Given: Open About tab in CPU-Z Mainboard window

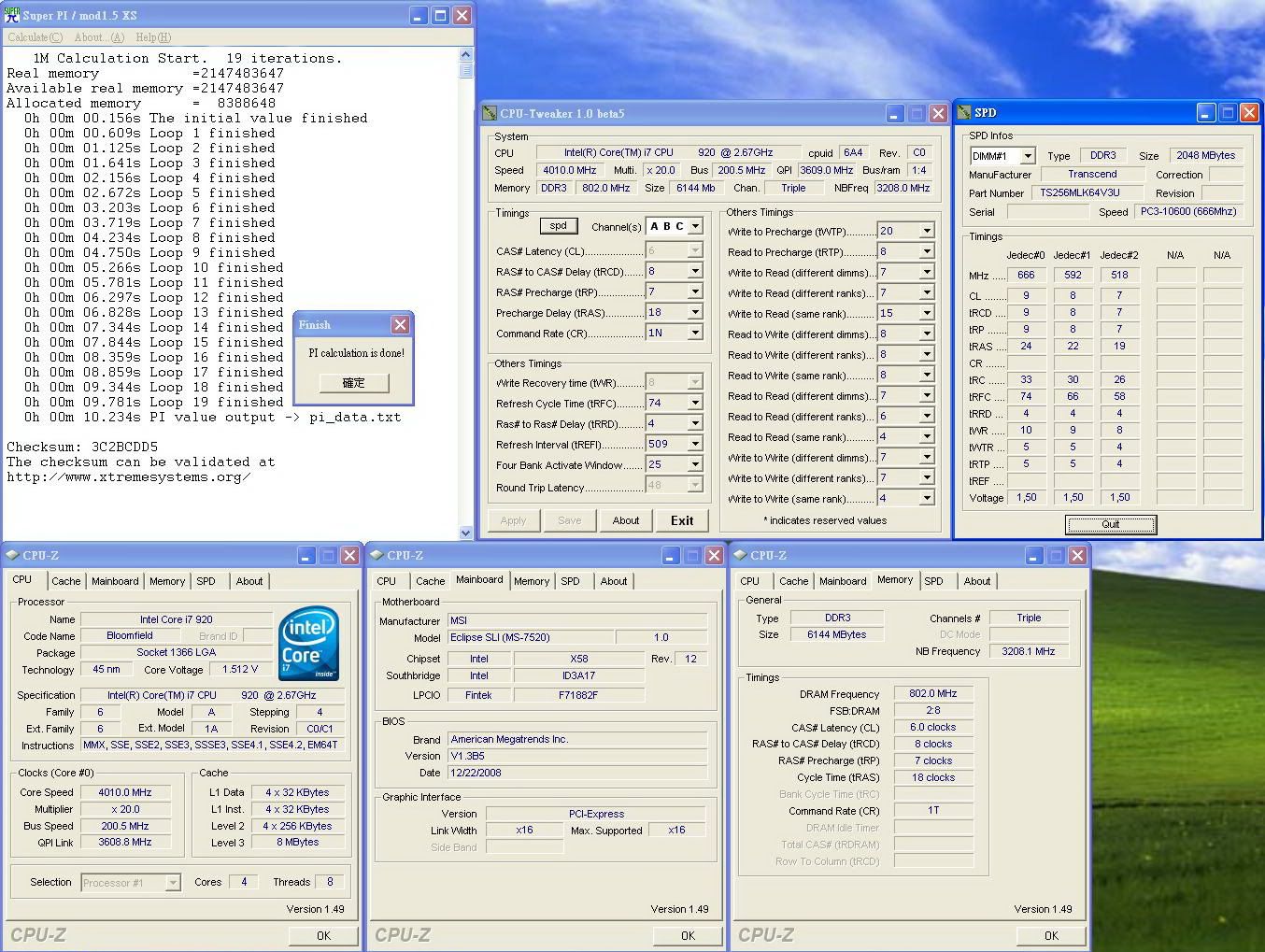Looking at the screenshot, I should click(x=614, y=581).
